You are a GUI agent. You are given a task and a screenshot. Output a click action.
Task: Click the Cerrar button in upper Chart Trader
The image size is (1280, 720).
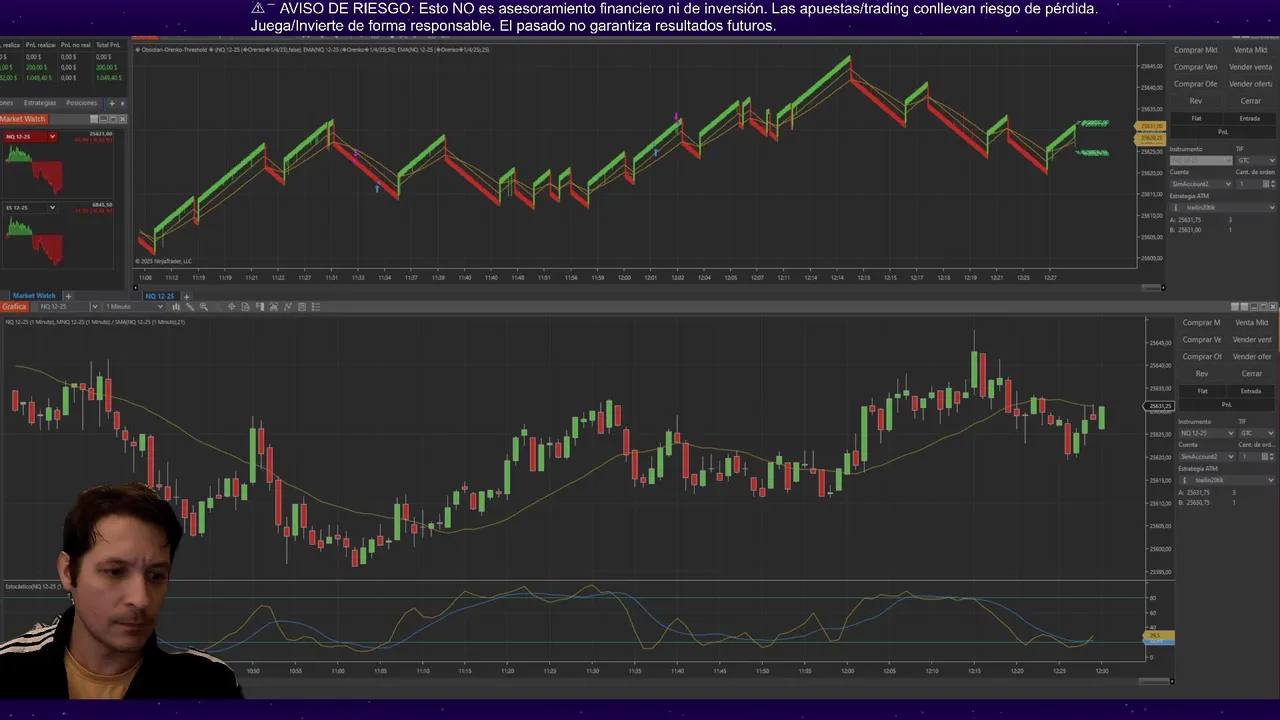[x=1251, y=101]
